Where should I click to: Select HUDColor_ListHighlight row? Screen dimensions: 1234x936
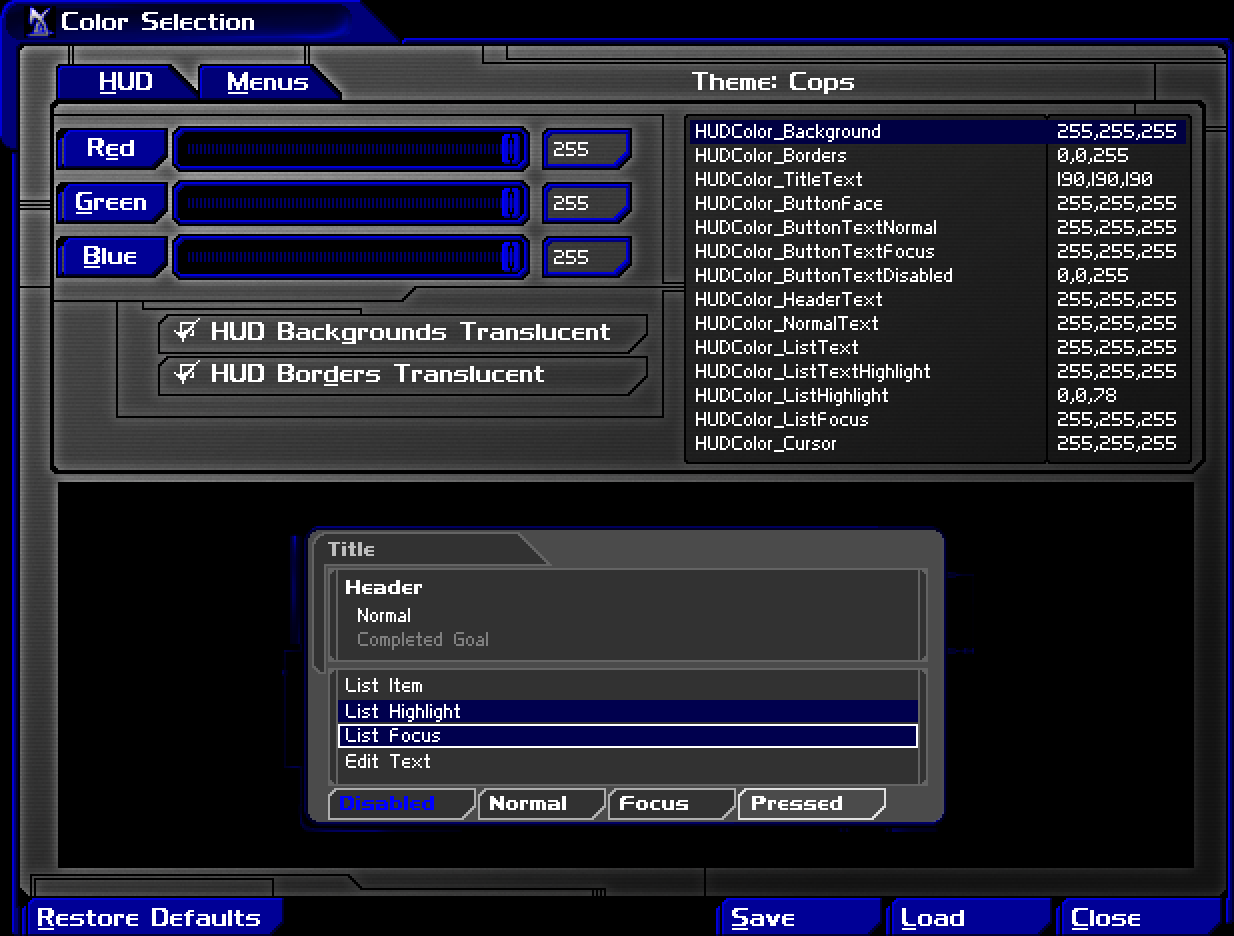[x=938, y=395]
